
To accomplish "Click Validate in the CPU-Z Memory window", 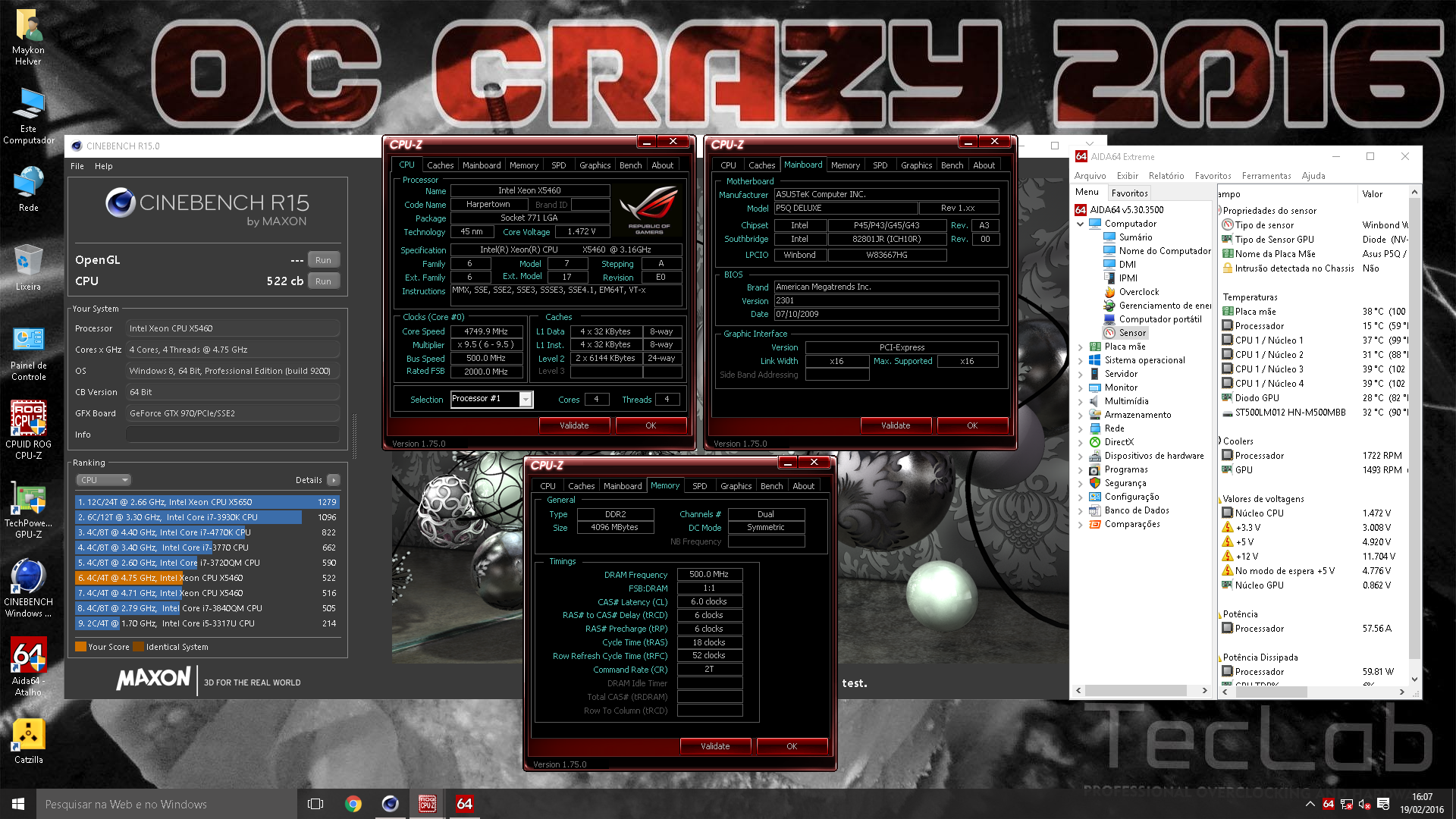I will [715, 746].
